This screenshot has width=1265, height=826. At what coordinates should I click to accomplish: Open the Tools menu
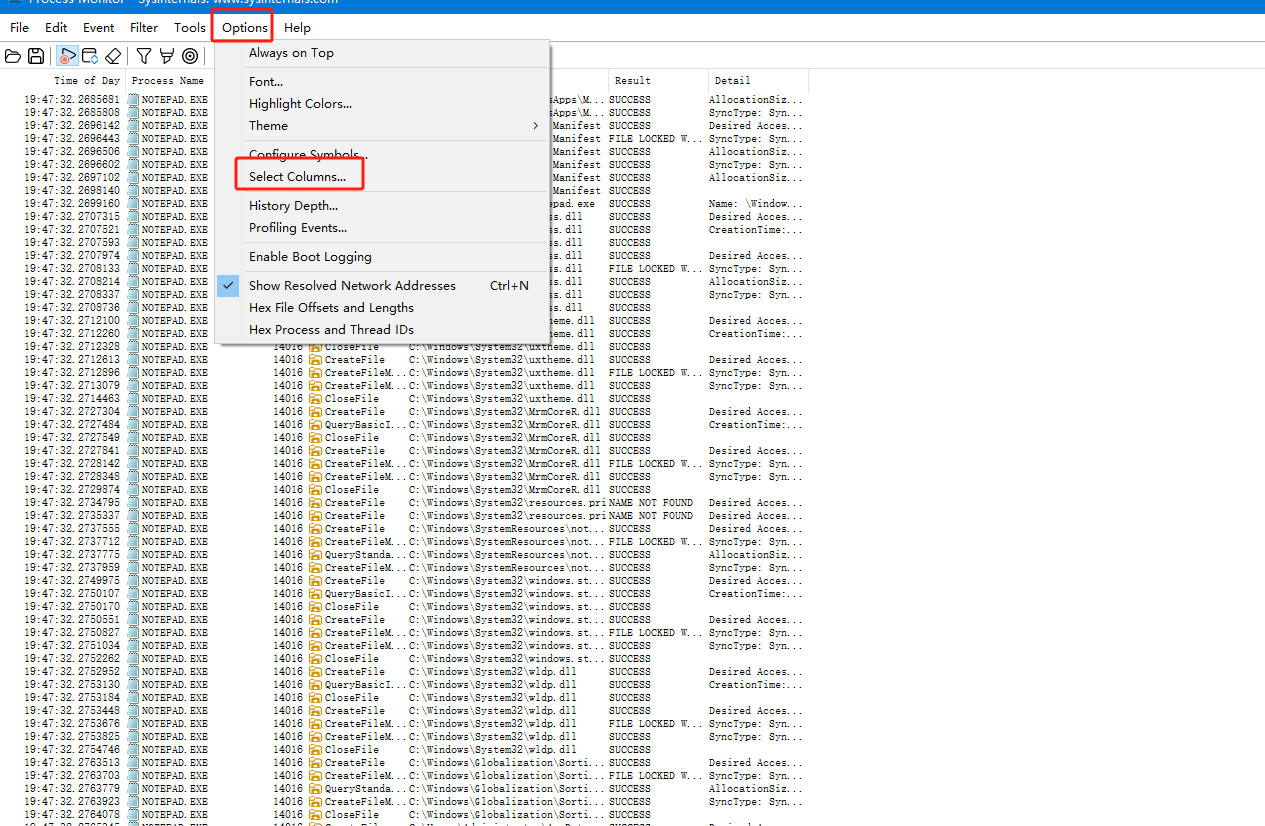pos(190,28)
